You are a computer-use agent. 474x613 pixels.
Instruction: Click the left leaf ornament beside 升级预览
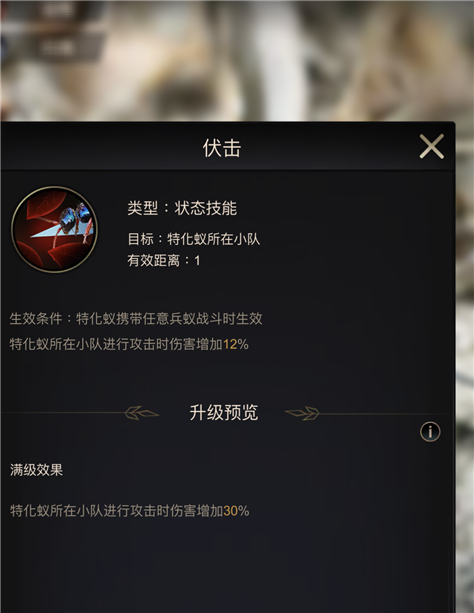pyautogui.click(x=142, y=413)
